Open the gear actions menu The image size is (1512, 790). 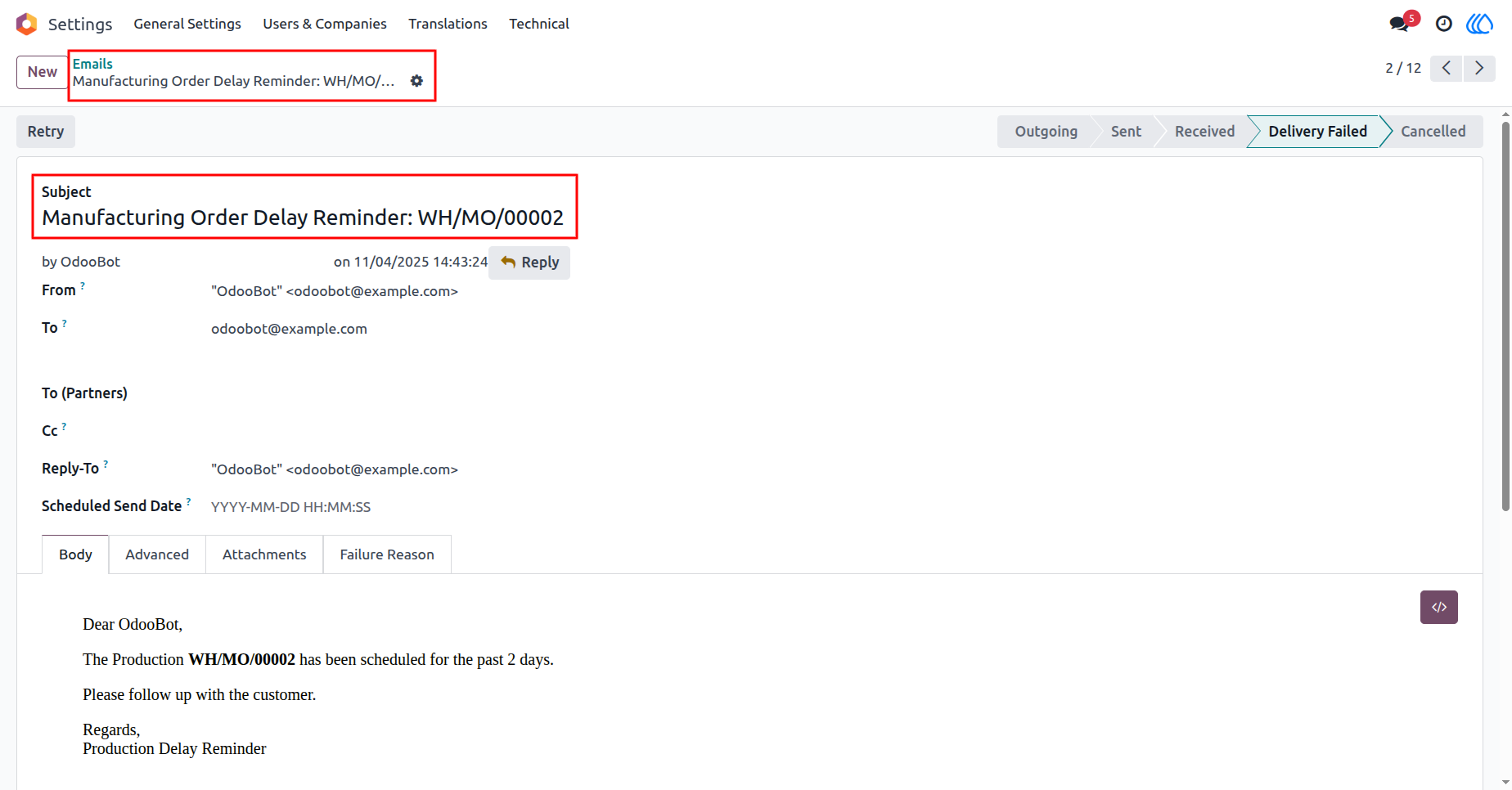417,81
